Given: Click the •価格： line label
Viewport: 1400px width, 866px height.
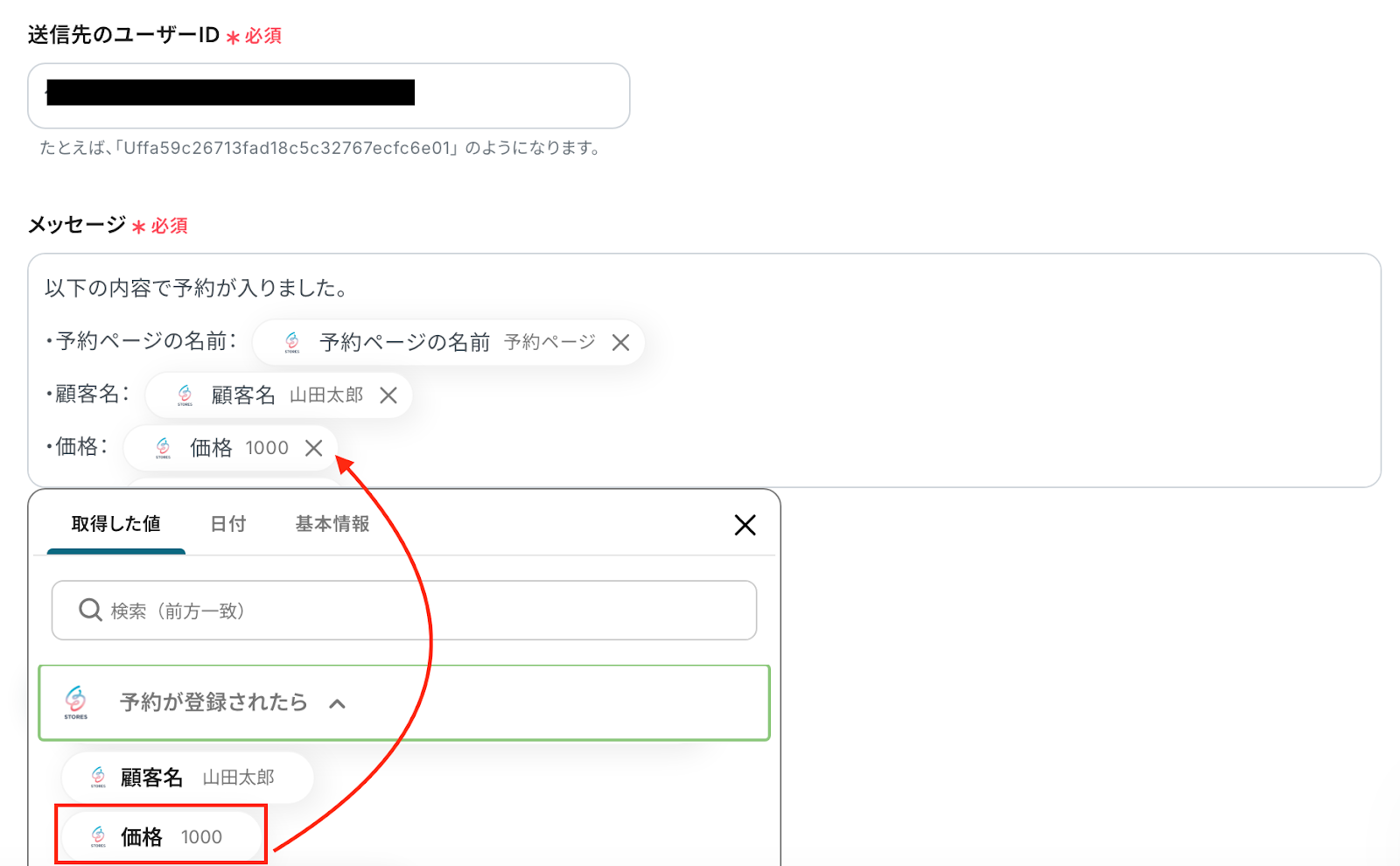Looking at the screenshot, I should coord(77,447).
